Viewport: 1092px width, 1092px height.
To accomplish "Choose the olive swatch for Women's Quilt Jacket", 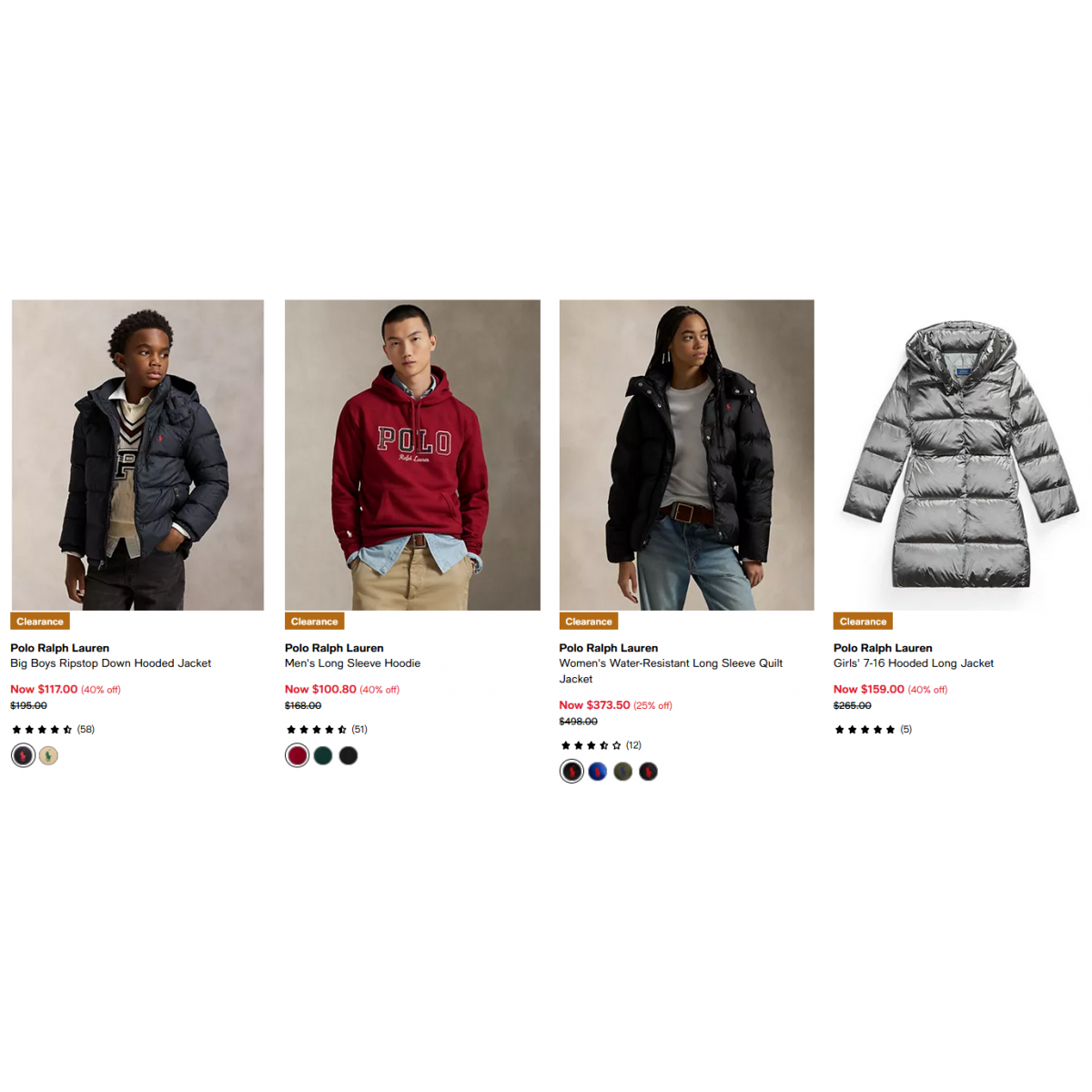I will pyautogui.click(x=623, y=772).
